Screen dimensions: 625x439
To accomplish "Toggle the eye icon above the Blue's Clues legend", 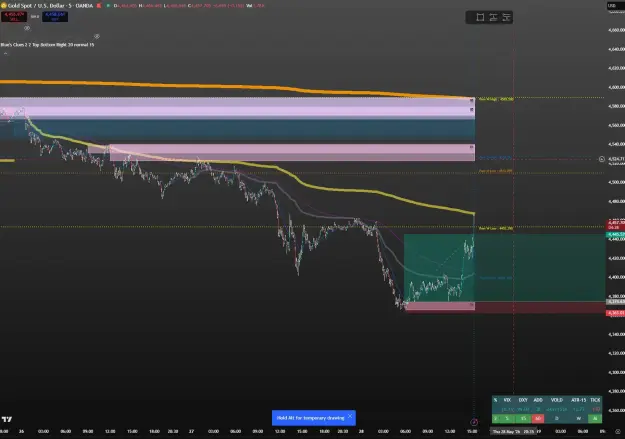I will coord(96,36).
